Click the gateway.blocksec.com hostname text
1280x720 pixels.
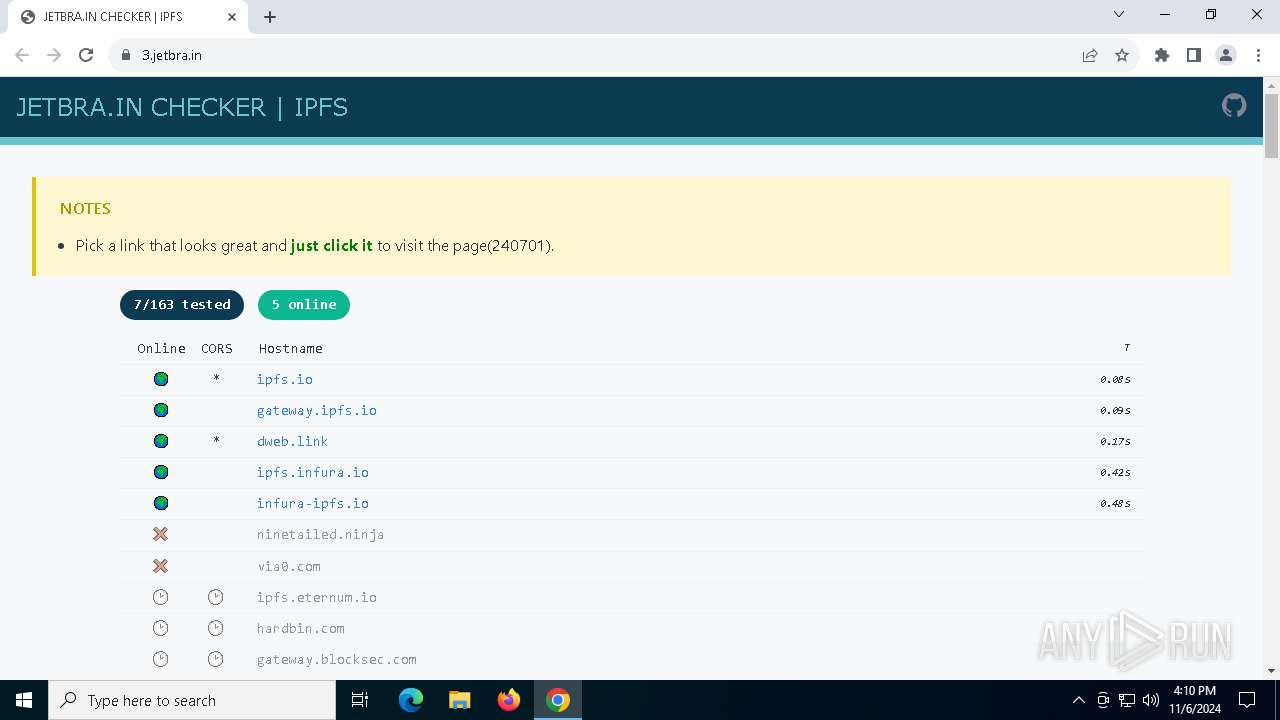click(x=337, y=659)
